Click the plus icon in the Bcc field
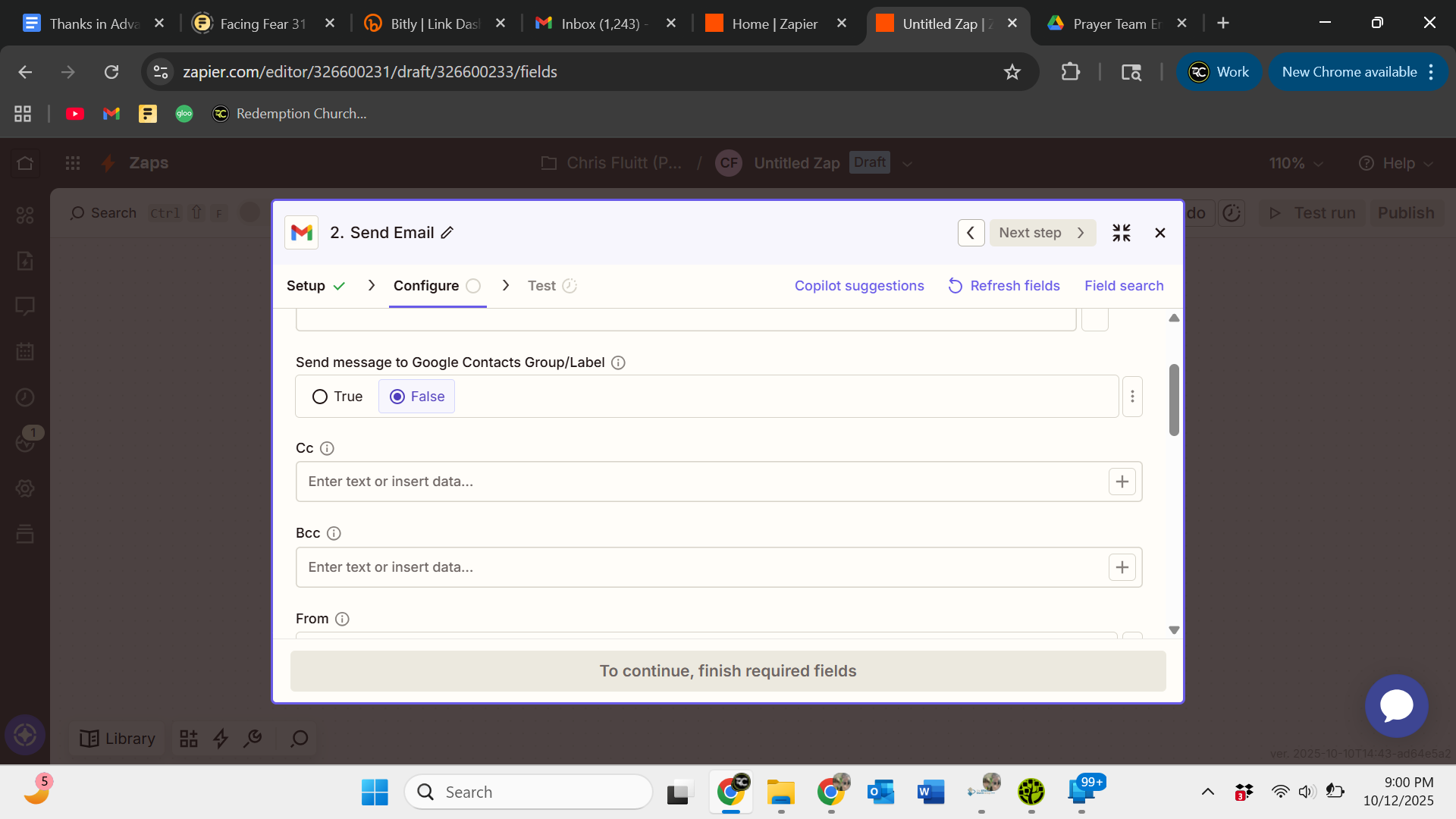Viewport: 1456px width, 819px height. (x=1122, y=567)
